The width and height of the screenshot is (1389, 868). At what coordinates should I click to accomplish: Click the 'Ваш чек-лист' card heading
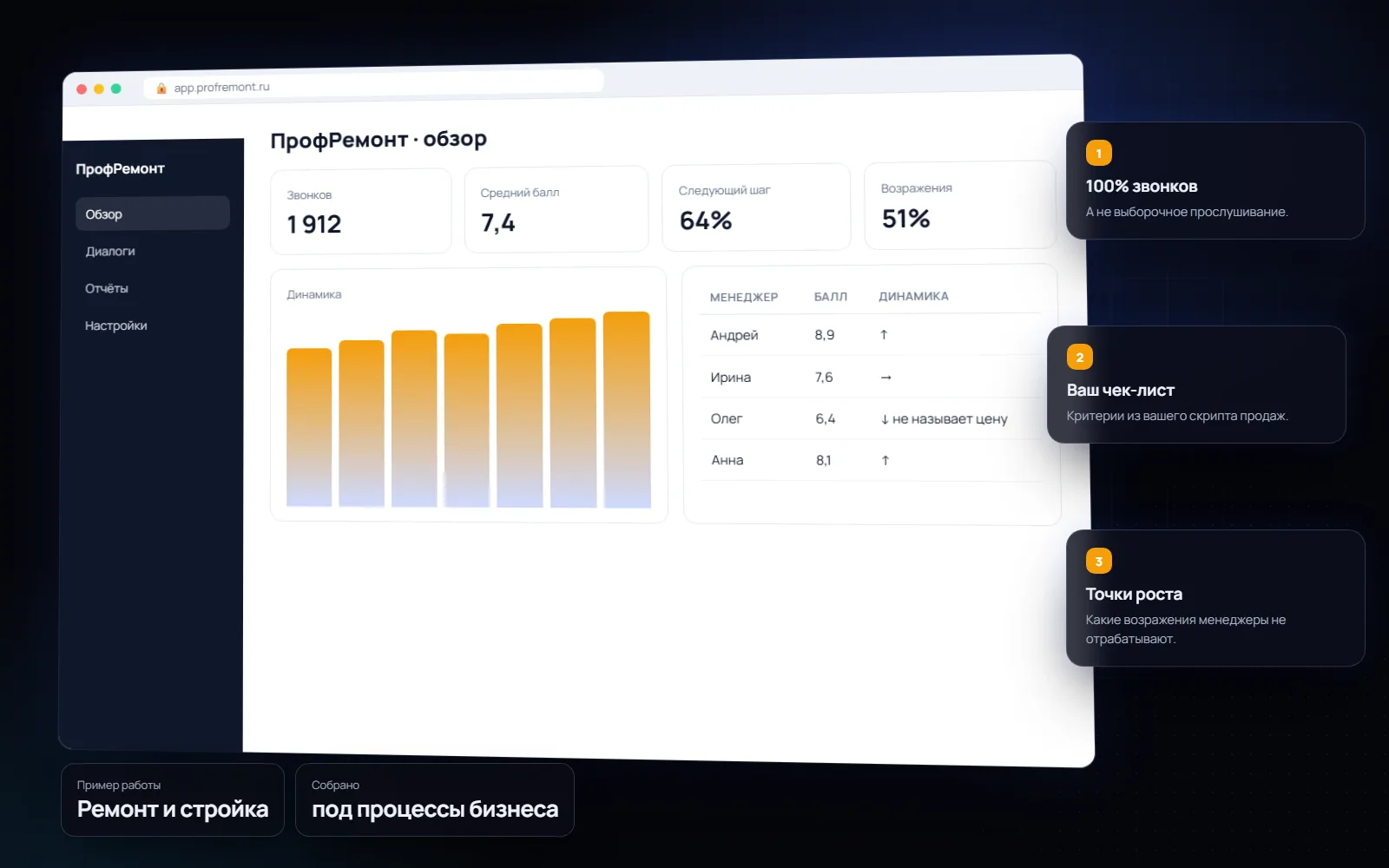1121,391
